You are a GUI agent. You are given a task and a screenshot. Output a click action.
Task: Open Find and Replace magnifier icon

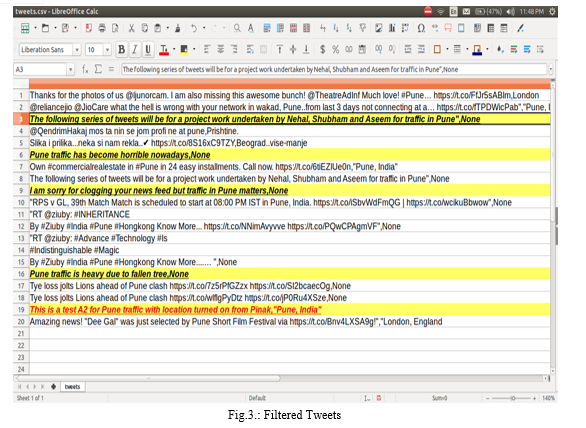(x=237, y=28)
